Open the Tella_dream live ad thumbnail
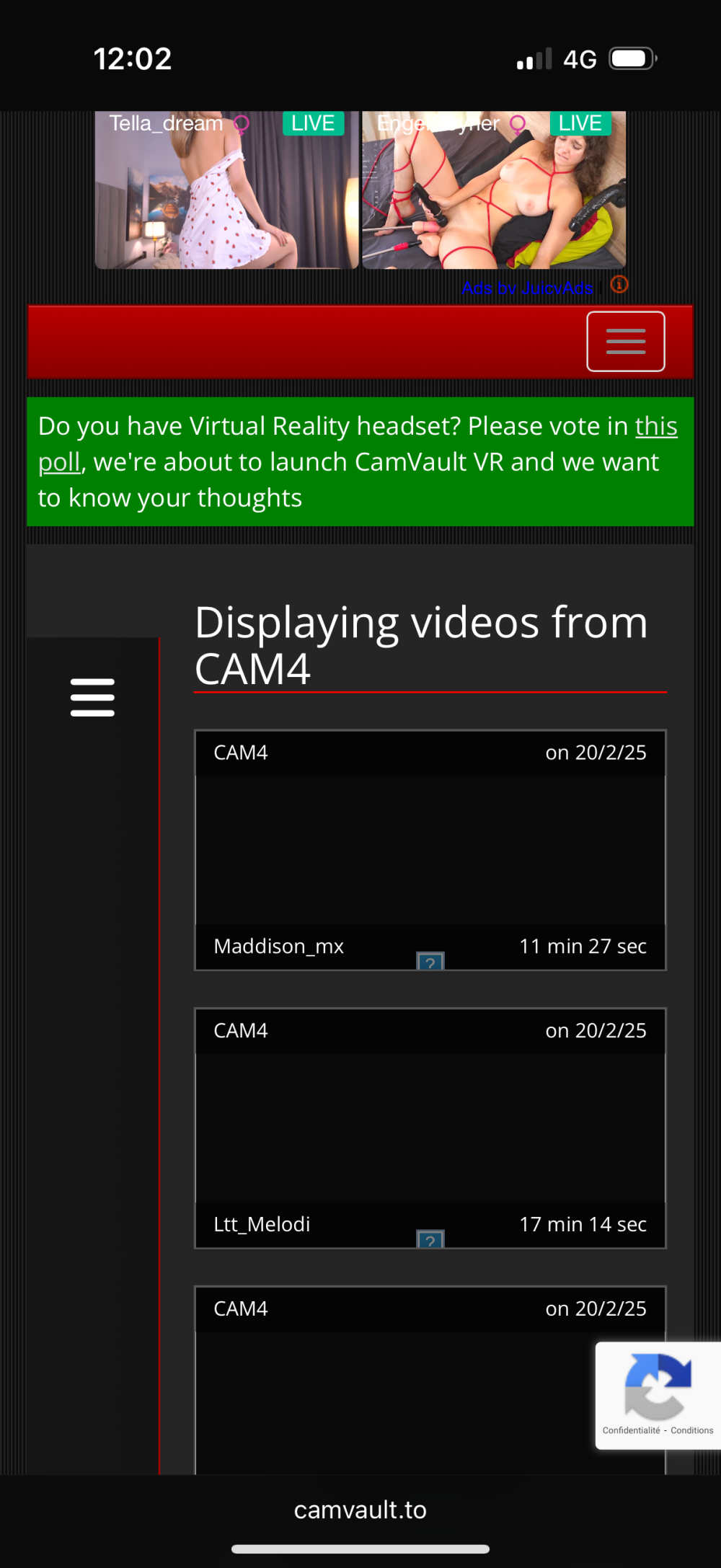 click(226, 190)
